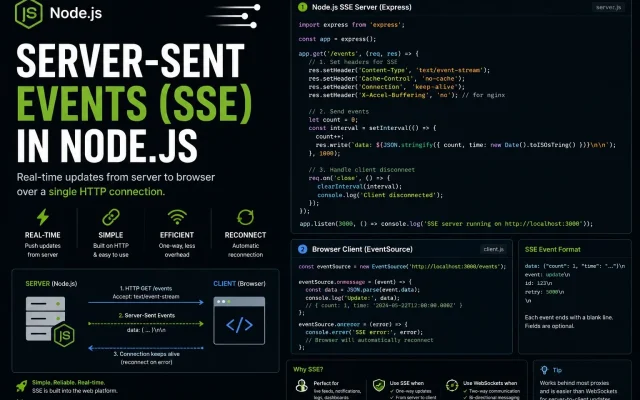Viewport: 640px width, 400px height.
Task: Click the lightbulb Tip icon
Action: tap(544, 370)
